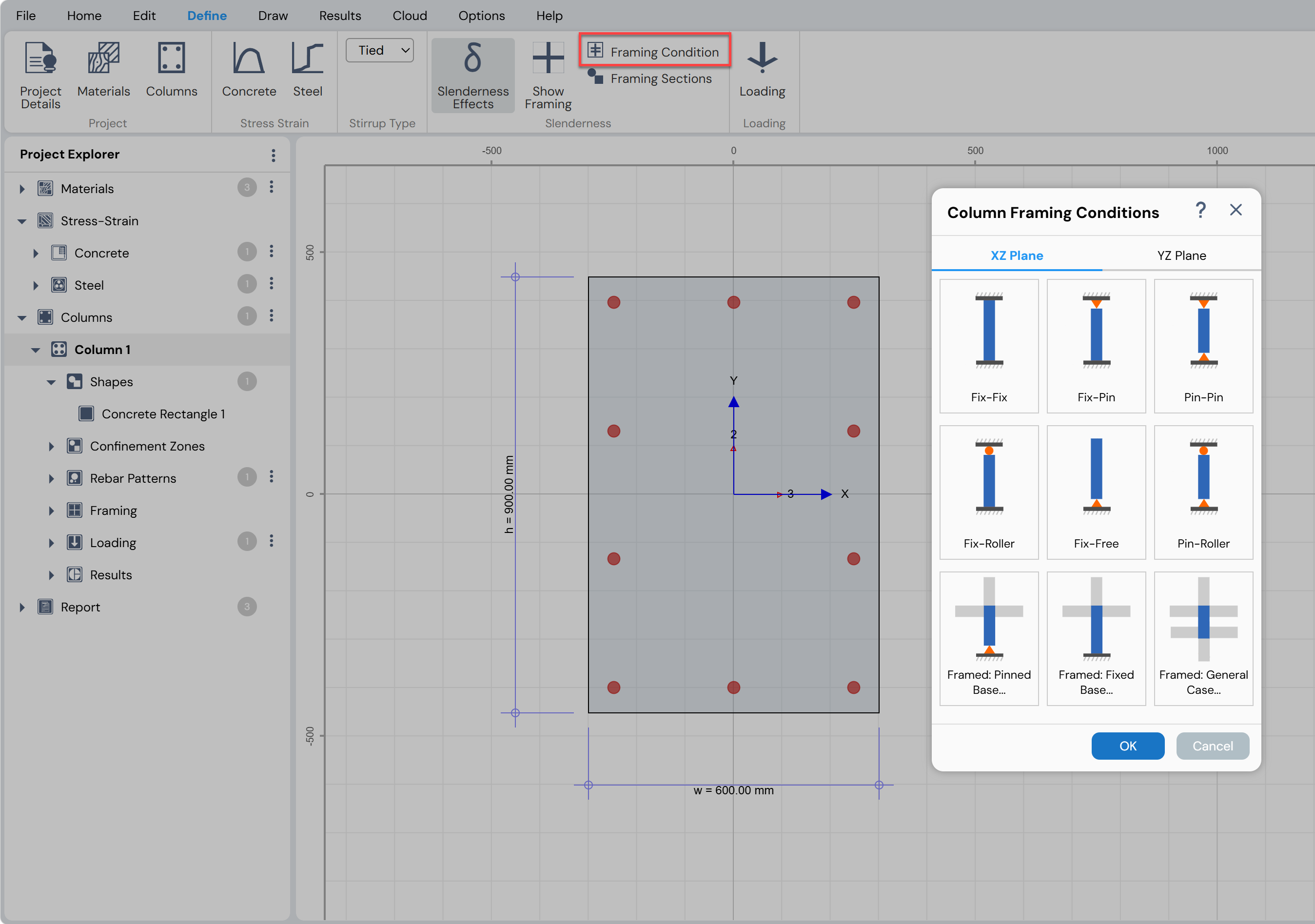Expand the Report tree node

[x=22, y=607]
